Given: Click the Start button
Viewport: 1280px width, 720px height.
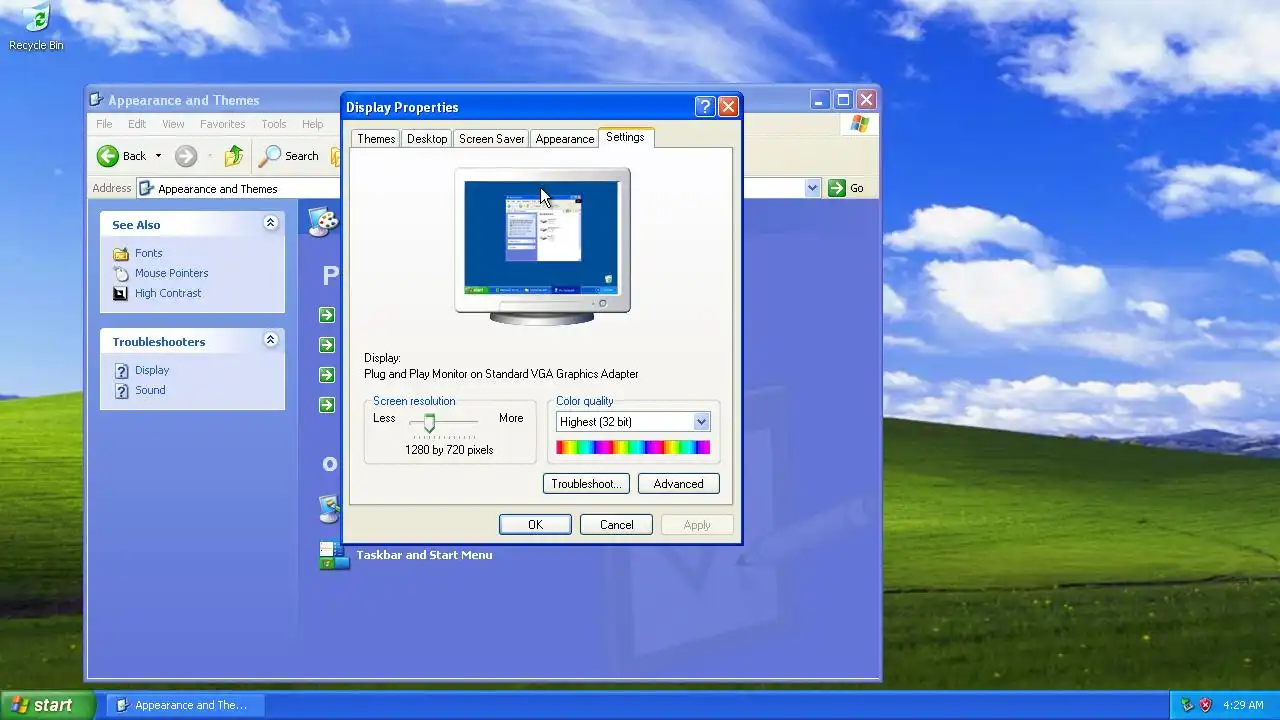Looking at the screenshot, I should [x=46, y=705].
